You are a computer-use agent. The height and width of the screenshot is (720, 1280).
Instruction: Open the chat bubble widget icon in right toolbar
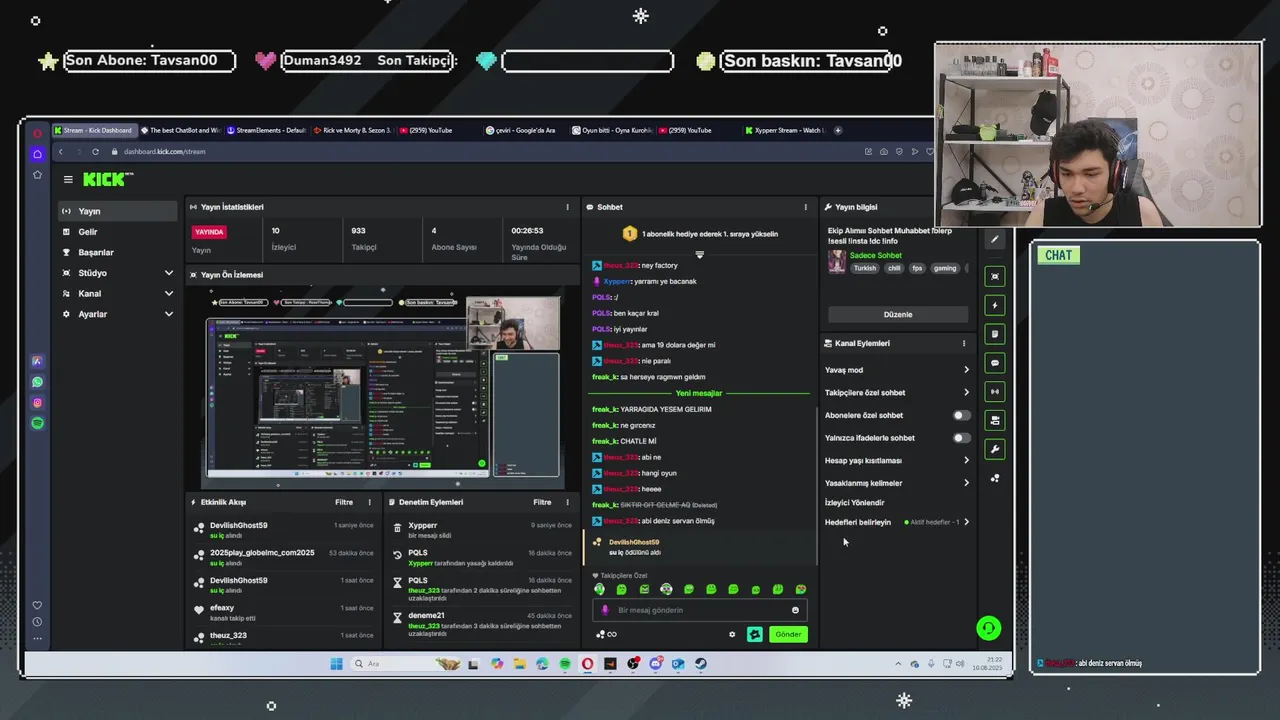pos(994,363)
